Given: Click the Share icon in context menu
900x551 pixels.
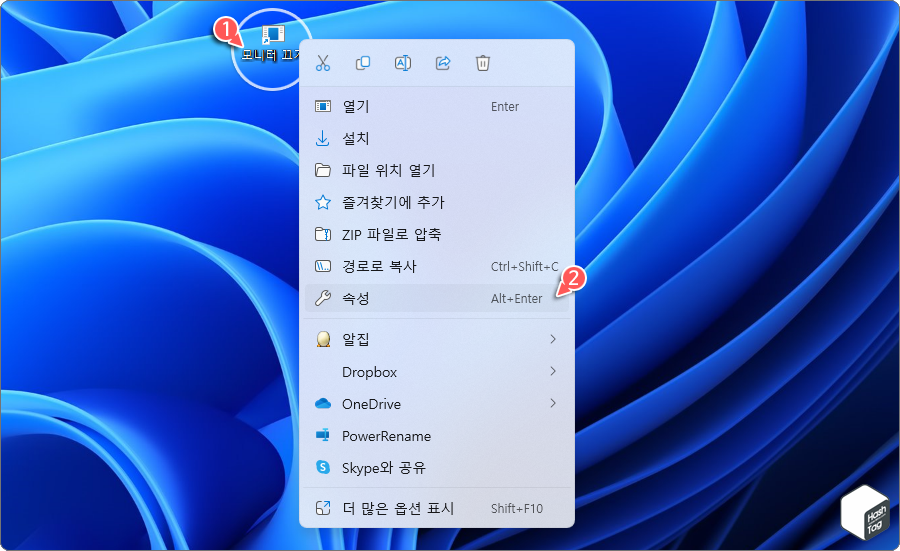Looking at the screenshot, I should pyautogui.click(x=443, y=63).
